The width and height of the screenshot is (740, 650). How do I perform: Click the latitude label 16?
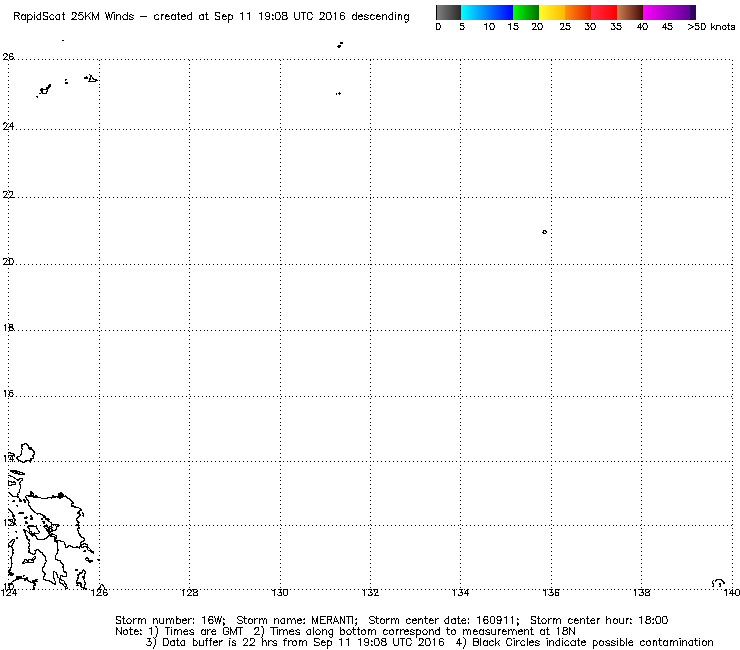click(x=8, y=393)
